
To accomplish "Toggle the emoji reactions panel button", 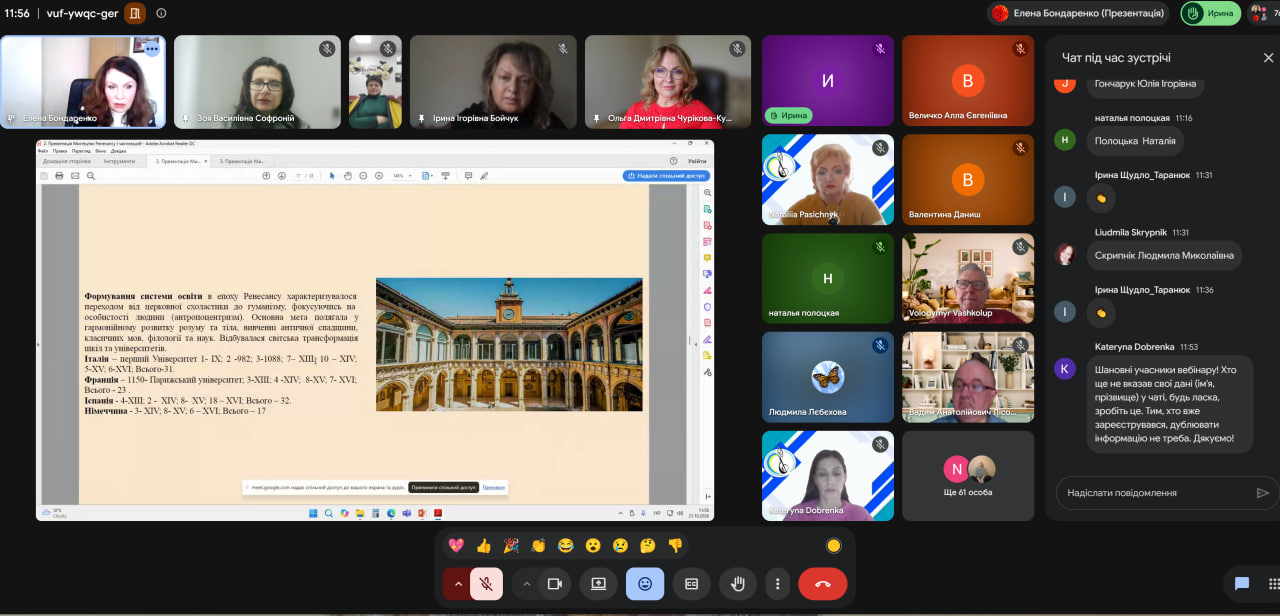I will tap(645, 584).
